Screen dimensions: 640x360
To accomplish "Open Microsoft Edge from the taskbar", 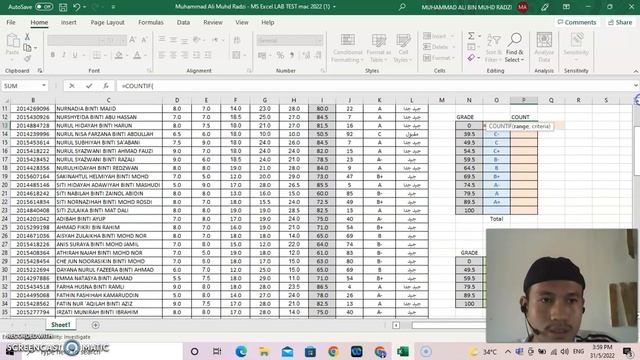I will pos(241,351).
